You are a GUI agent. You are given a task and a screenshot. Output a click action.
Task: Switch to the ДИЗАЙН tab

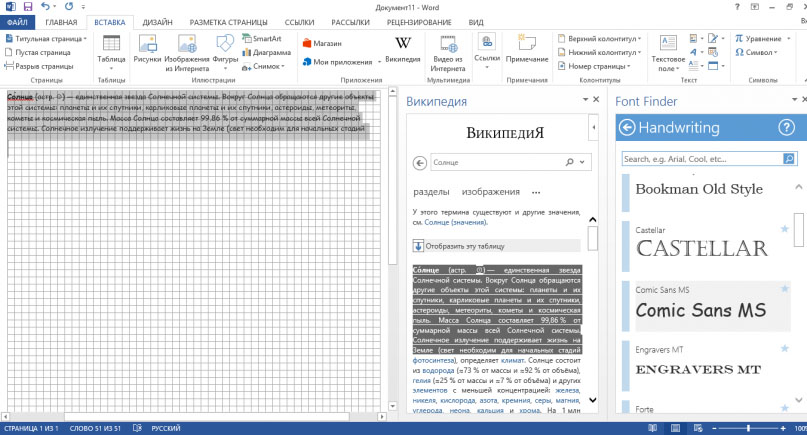157,22
